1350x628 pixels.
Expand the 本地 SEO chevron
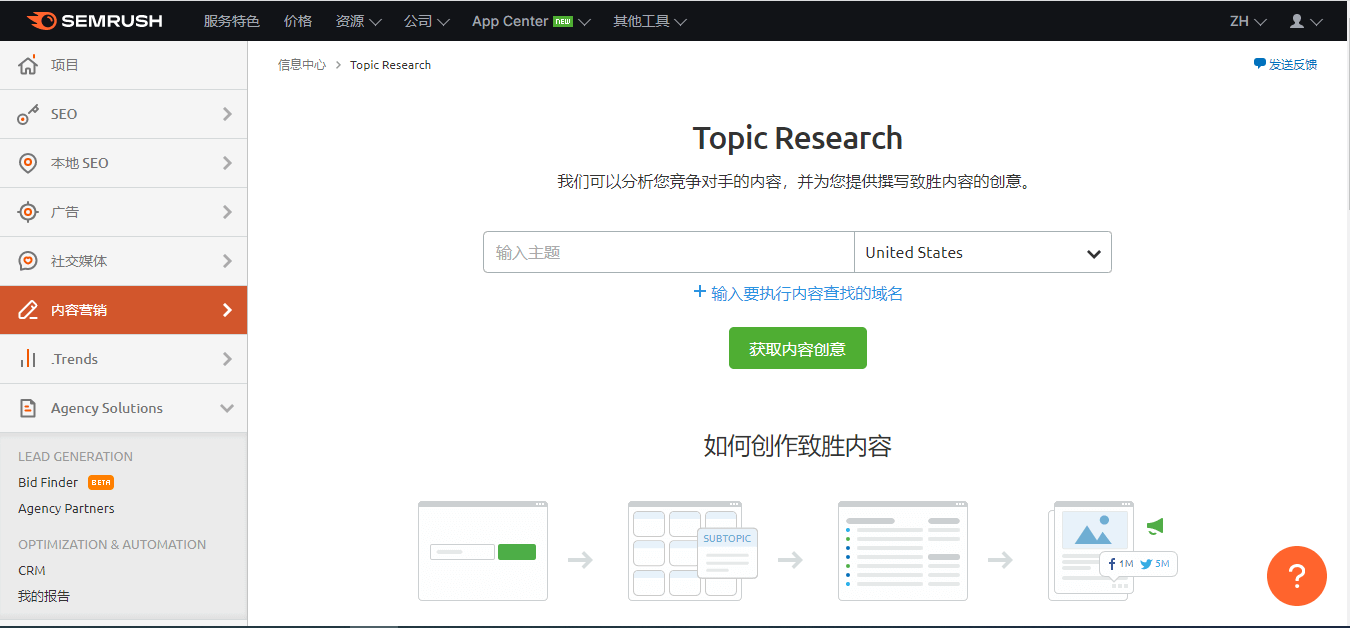click(227, 163)
